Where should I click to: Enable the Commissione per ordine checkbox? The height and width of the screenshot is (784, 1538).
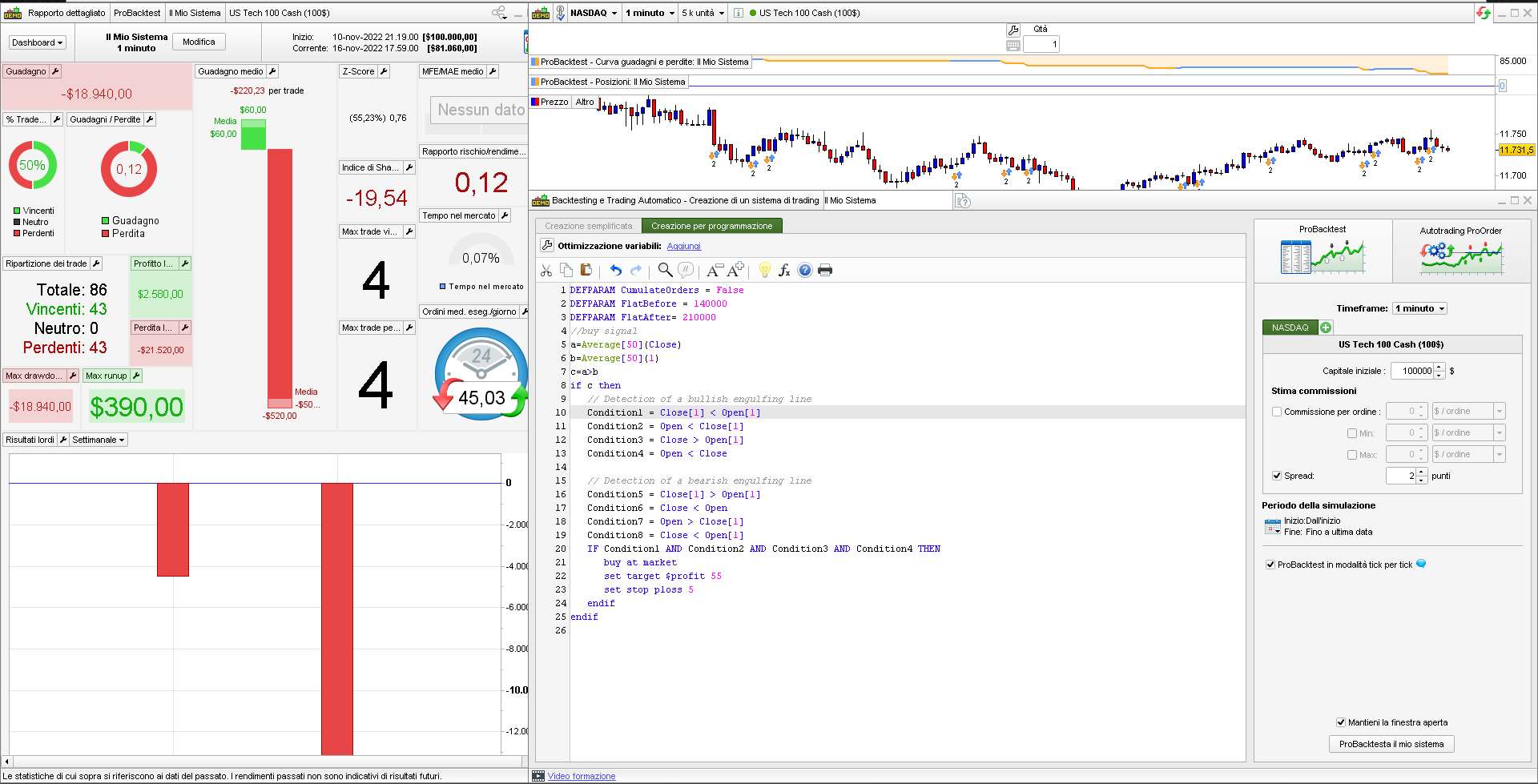1277,412
